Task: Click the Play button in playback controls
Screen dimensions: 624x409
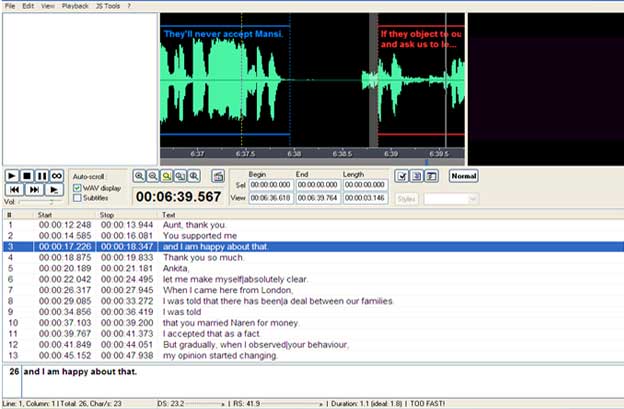Action: click(x=12, y=176)
